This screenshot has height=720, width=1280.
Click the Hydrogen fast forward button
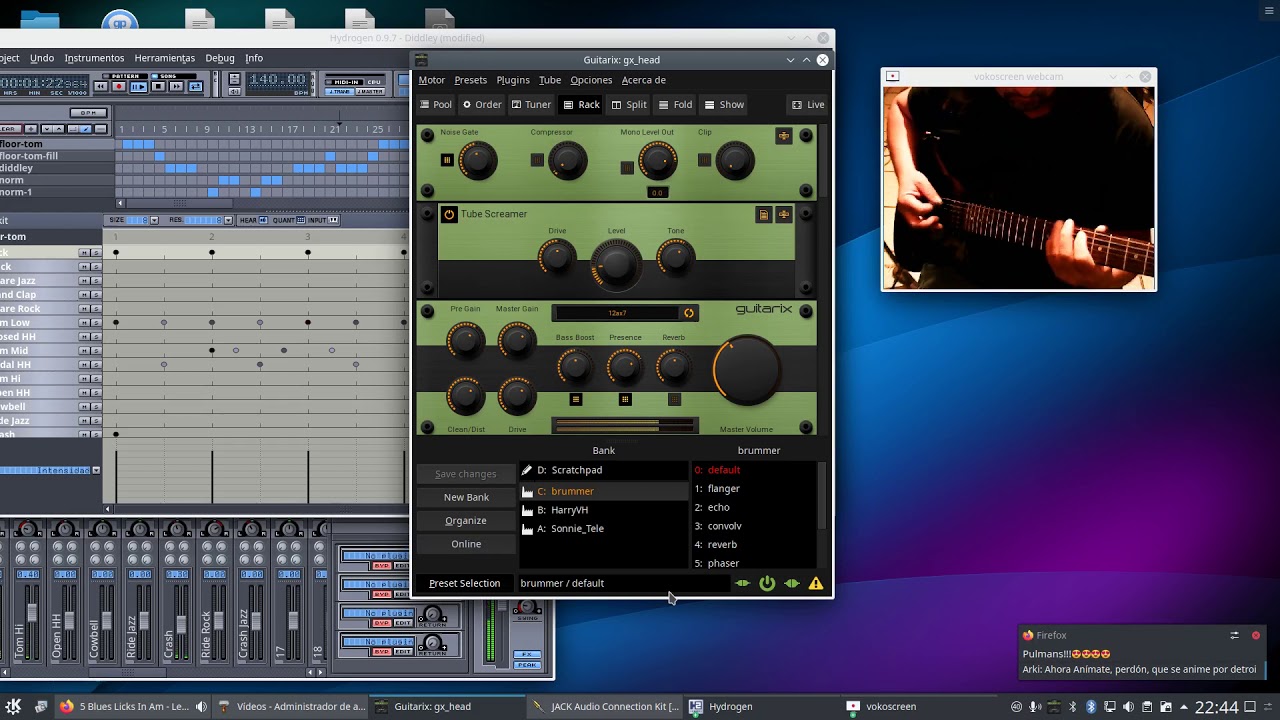tap(176, 87)
